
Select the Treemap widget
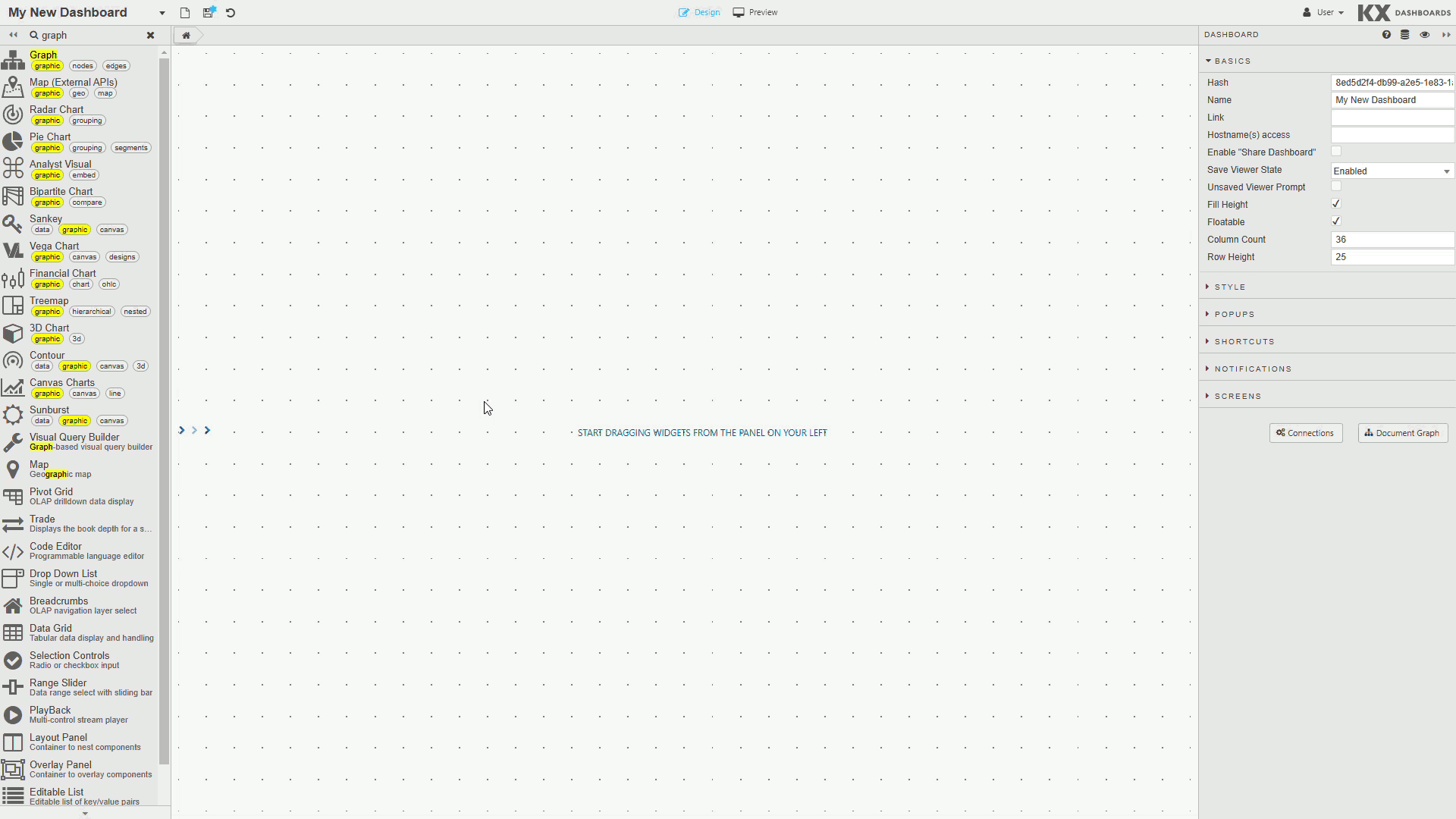pos(49,300)
